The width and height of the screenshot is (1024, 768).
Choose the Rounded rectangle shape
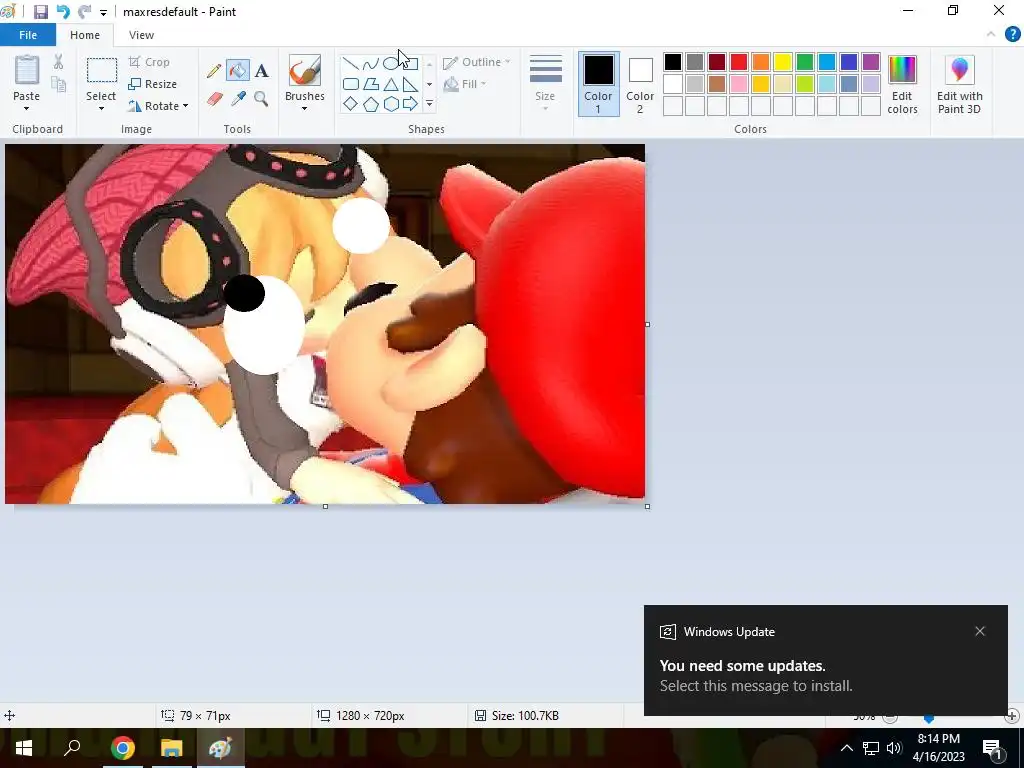(x=351, y=84)
